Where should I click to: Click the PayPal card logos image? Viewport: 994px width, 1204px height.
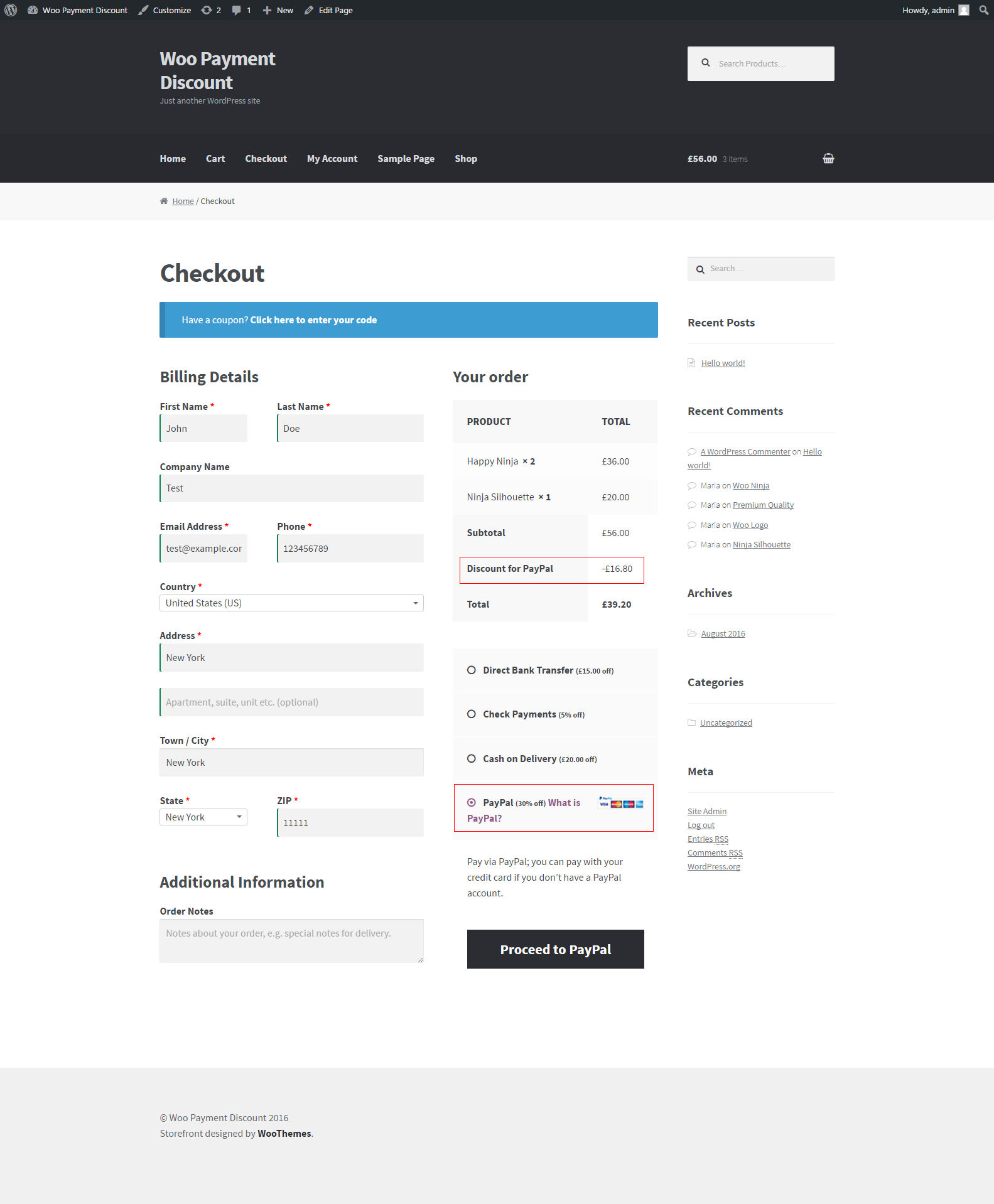pos(621,803)
